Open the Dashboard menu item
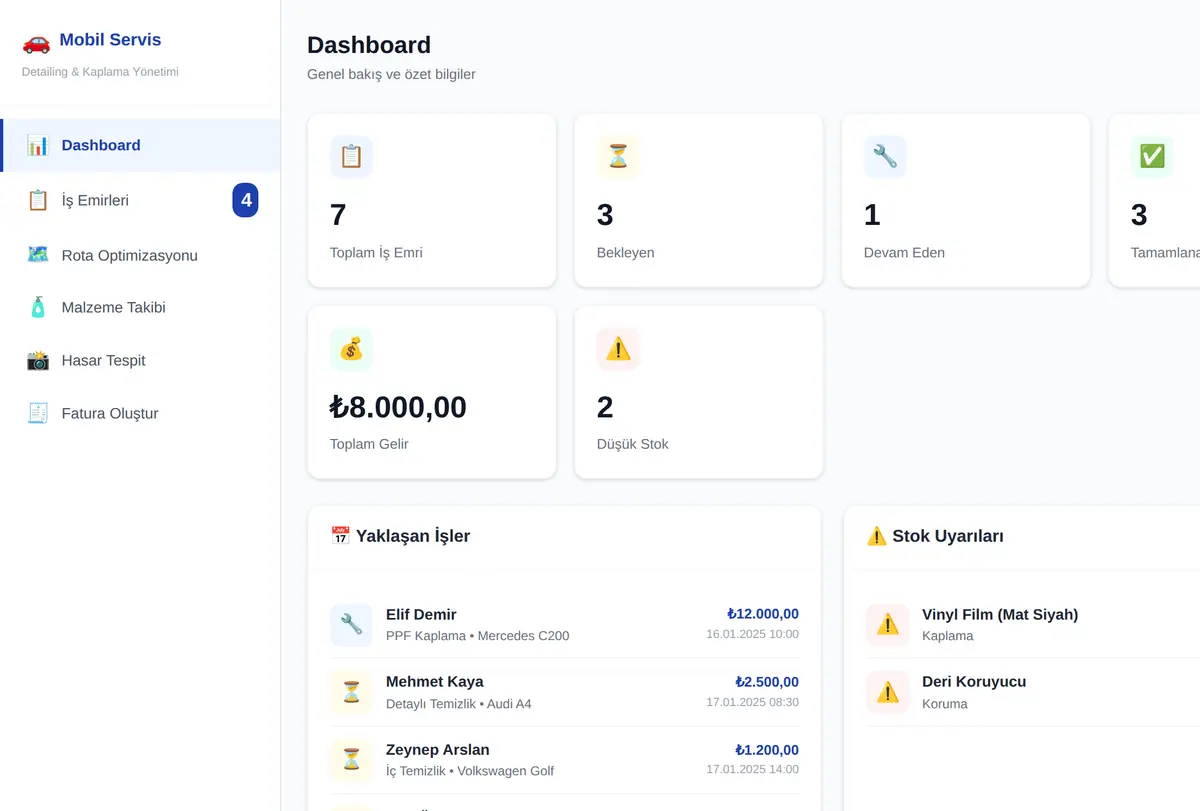1200x811 pixels. 141,146
